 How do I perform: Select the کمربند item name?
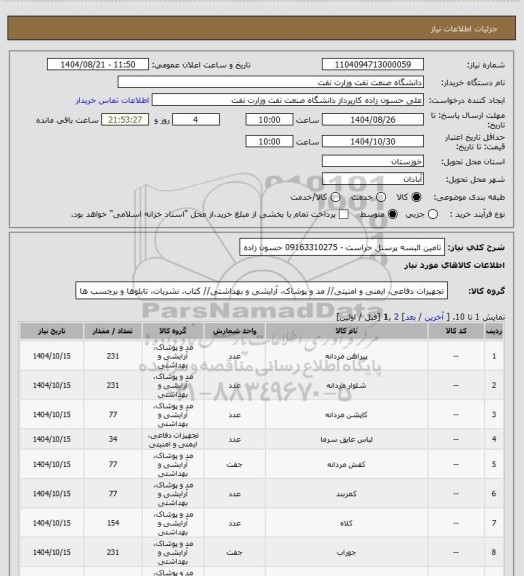point(346,494)
